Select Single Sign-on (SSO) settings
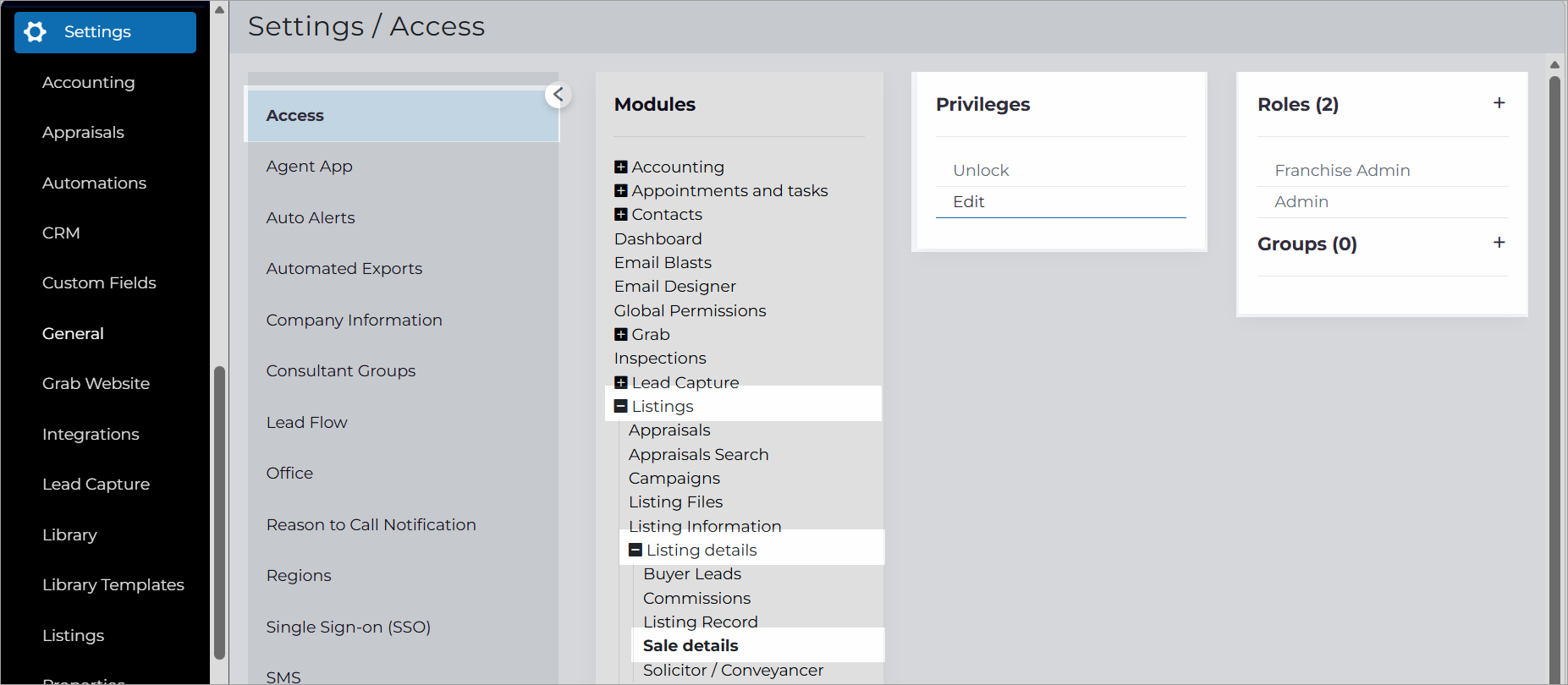This screenshot has width=1568, height=685. pyautogui.click(x=349, y=627)
